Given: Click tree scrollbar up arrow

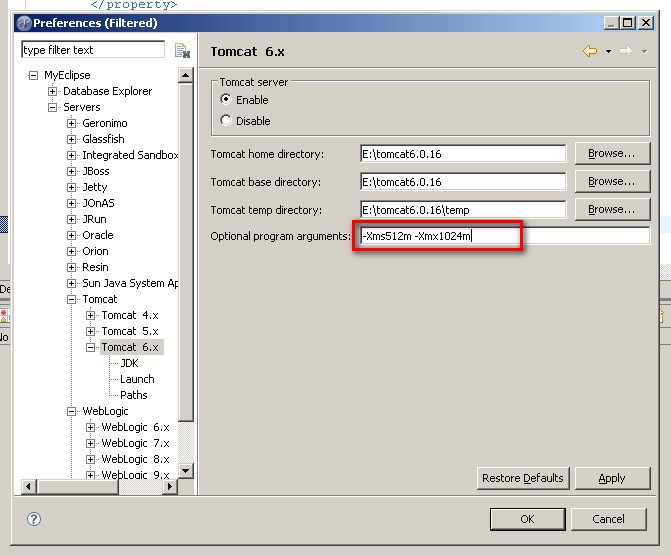Looking at the screenshot, I should 186,75.
